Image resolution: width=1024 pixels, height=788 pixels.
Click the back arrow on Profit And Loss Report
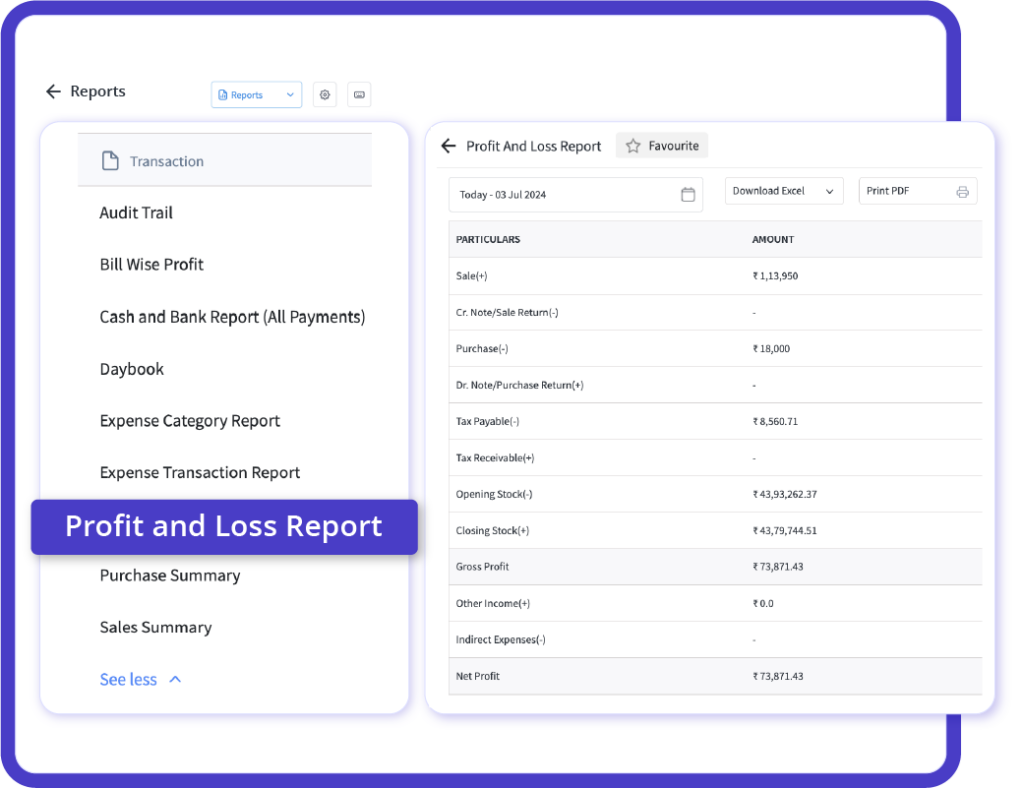click(448, 146)
